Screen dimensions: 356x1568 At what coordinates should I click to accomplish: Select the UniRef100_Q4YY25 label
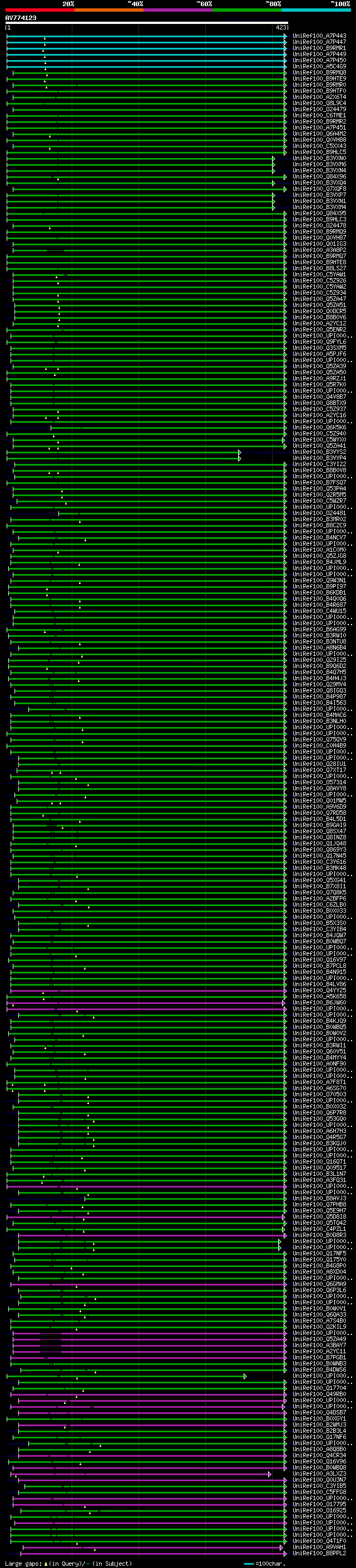(319, 990)
